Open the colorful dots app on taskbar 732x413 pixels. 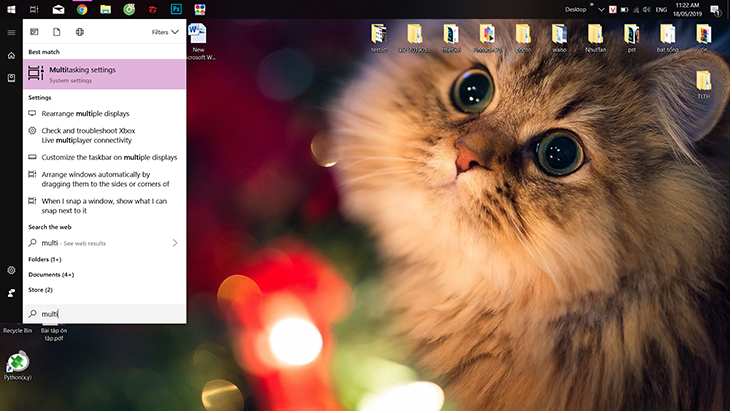200,9
